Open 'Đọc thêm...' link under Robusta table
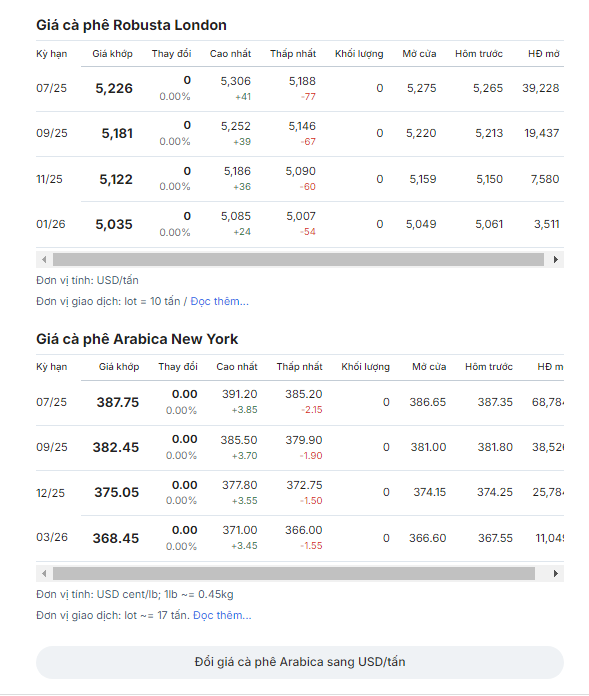The width and height of the screenshot is (589, 696). click(x=219, y=301)
